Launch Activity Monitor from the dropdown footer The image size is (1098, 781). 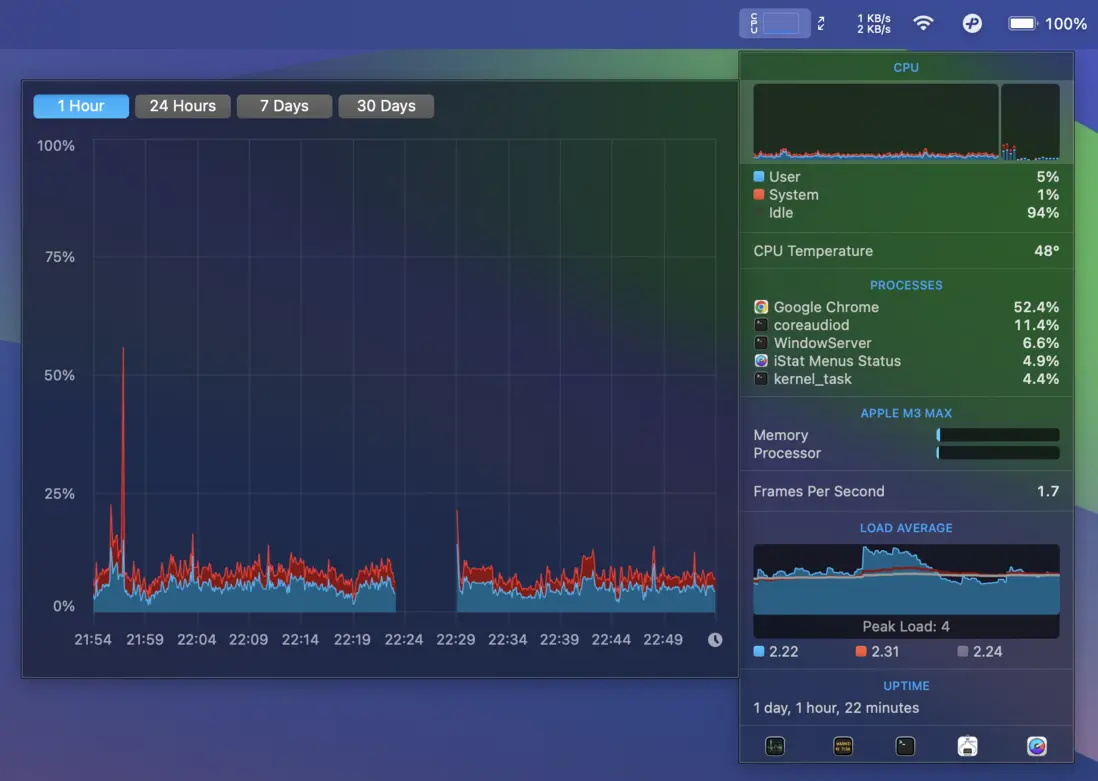tap(774, 746)
